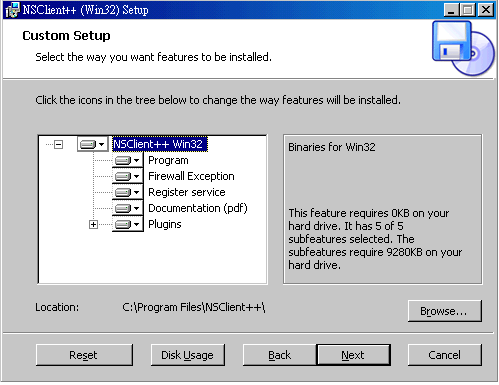Viewport: 499px width, 385px height.
Task: Cancel the NSClient++ setup
Action: click(444, 355)
